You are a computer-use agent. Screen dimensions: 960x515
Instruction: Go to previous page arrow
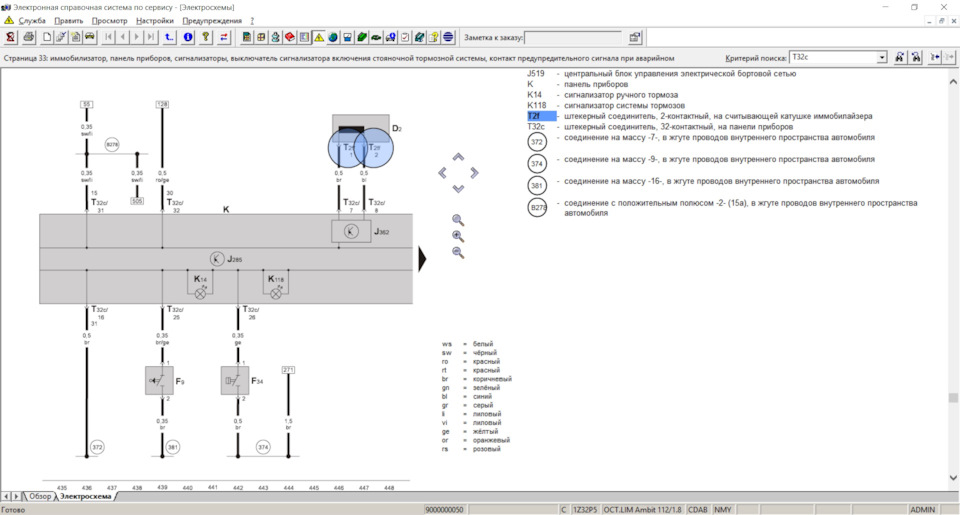click(x=123, y=37)
